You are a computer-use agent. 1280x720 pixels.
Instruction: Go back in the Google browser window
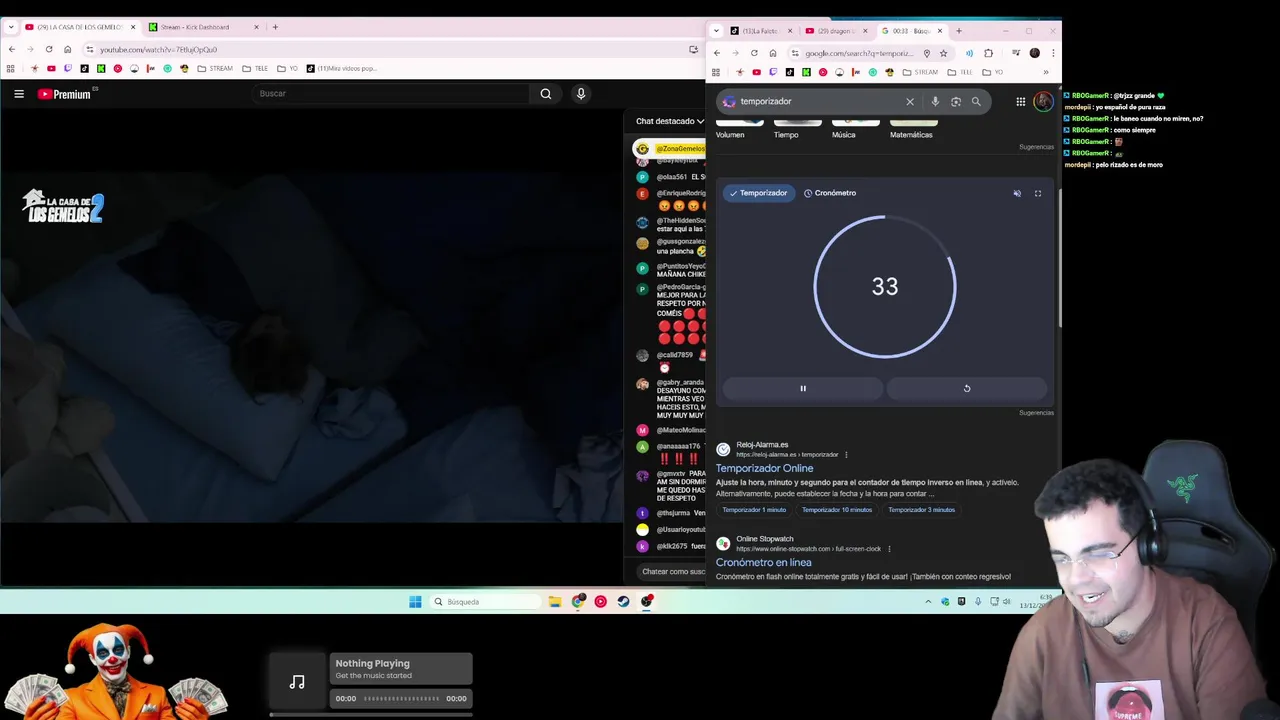716,53
